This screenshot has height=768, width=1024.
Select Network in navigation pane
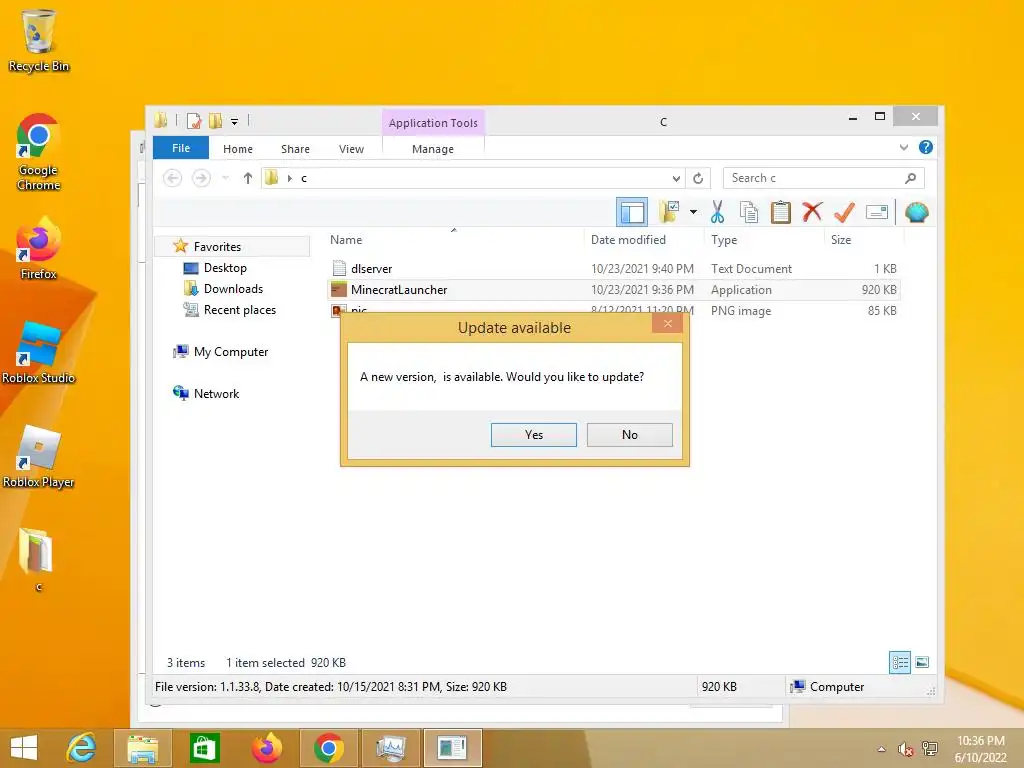click(x=216, y=394)
